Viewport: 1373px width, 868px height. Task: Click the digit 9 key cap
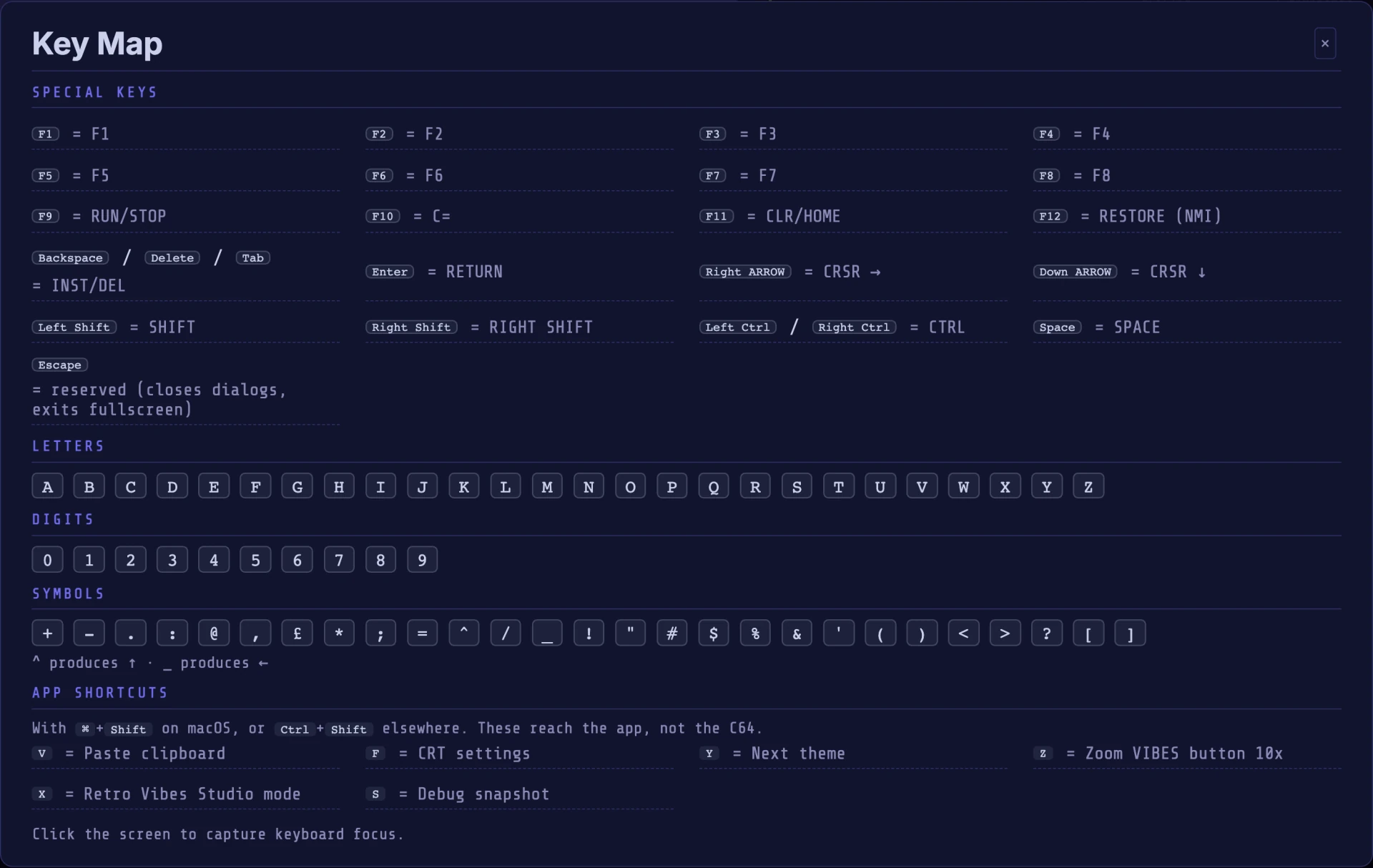[x=422, y=560]
